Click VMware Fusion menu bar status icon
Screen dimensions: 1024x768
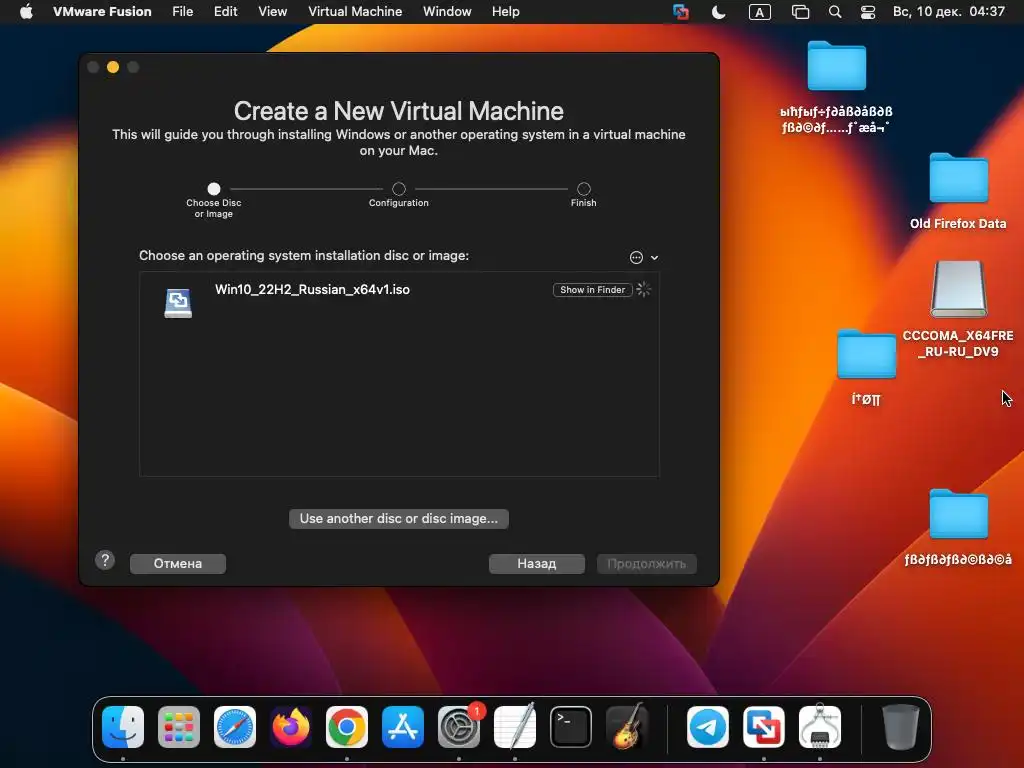(680, 12)
